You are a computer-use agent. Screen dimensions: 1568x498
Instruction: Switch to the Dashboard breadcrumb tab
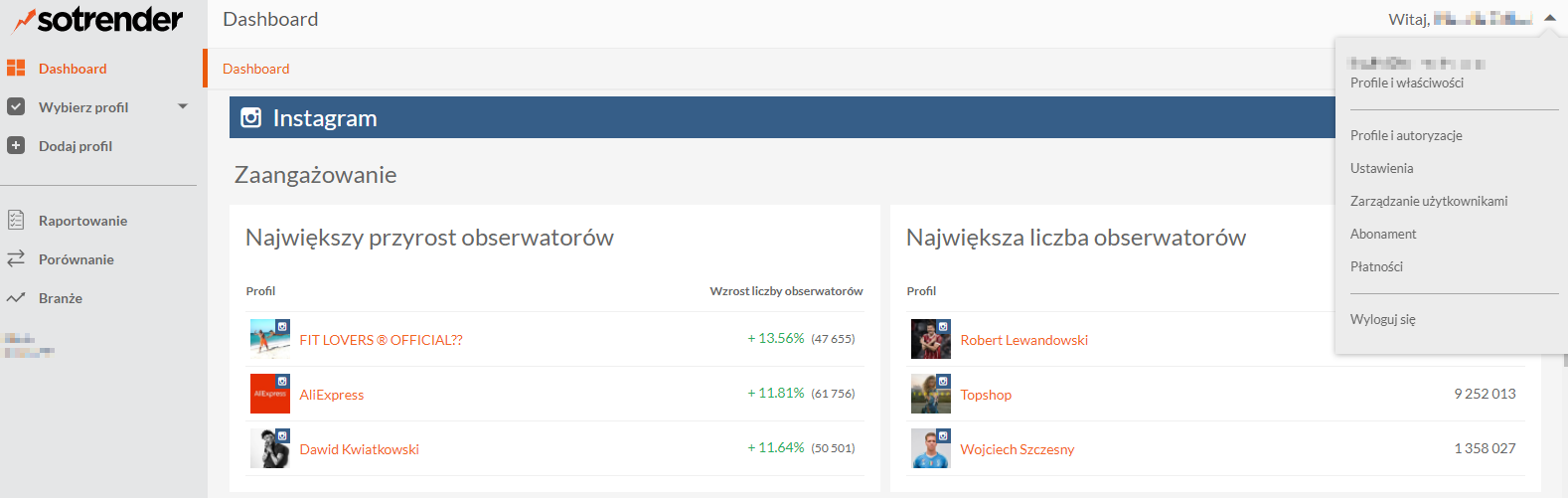256,69
